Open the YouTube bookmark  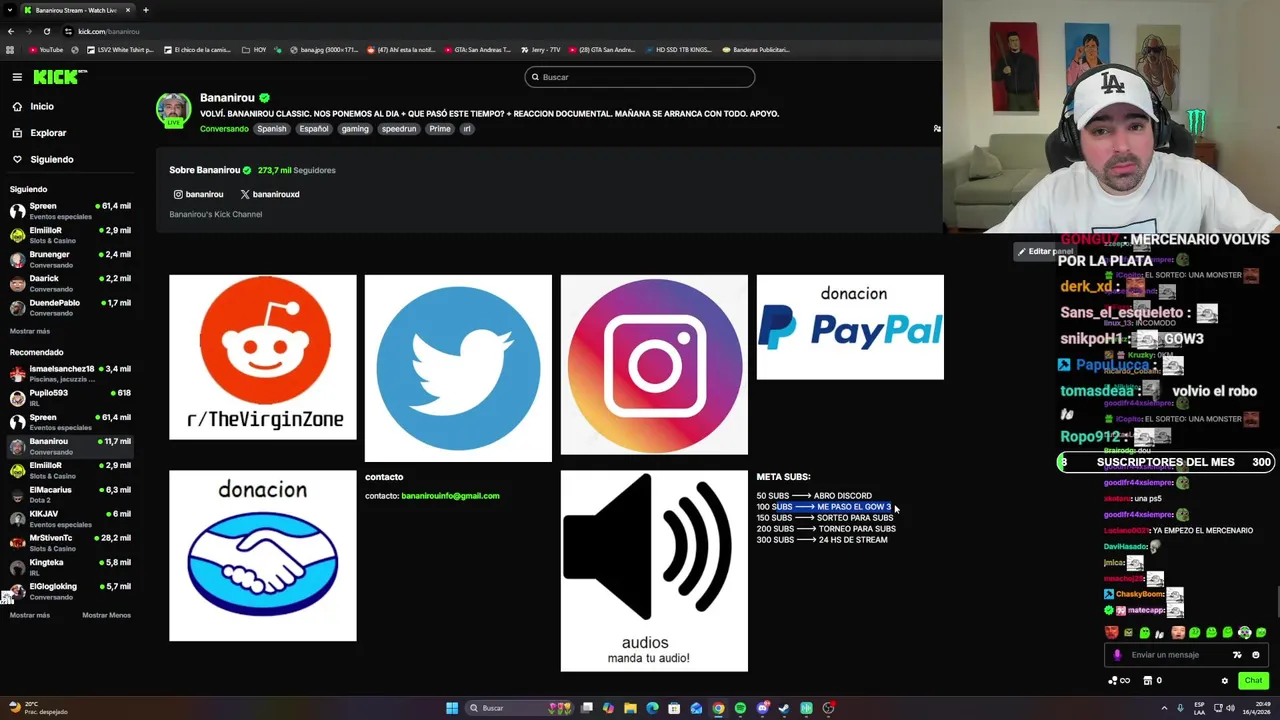[46, 49]
